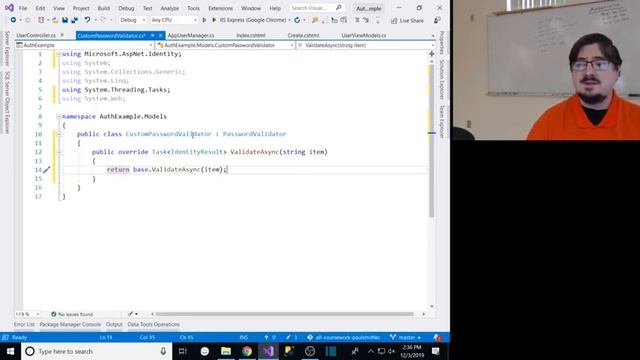Open the View menu
The height and width of the screenshot is (360, 640).
point(59,8)
